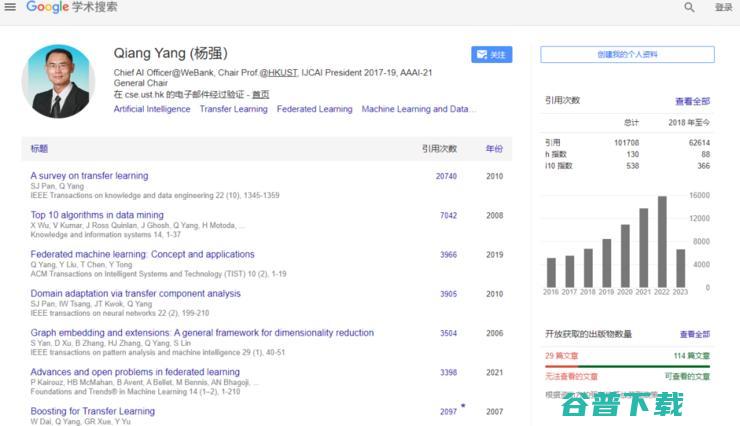
Task: Click the 2018 bar in citation chart
Action: pyautogui.click(x=588, y=268)
